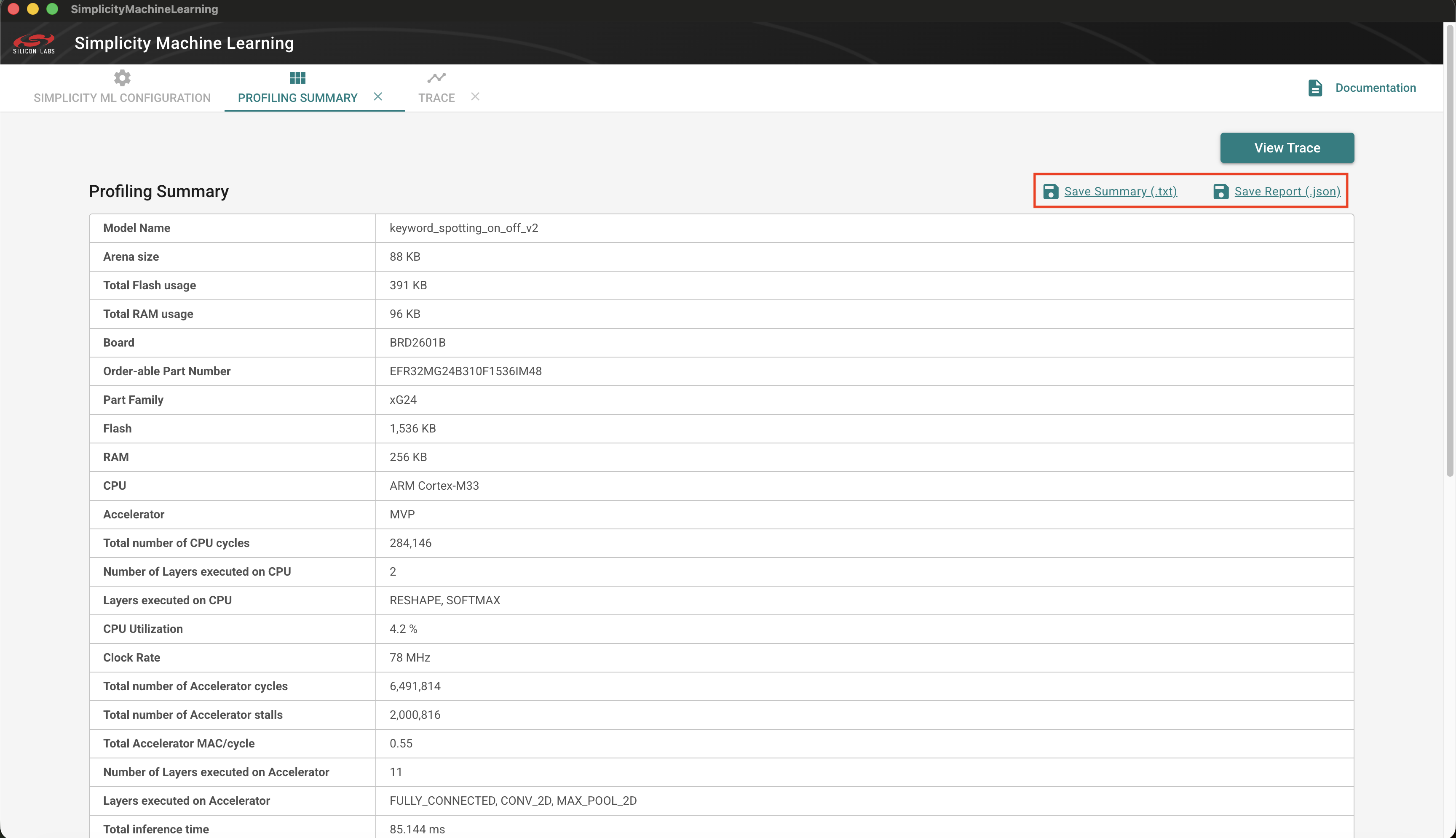Click accelerator layers count 11
The height and width of the screenshot is (838, 1456).
tap(396, 772)
